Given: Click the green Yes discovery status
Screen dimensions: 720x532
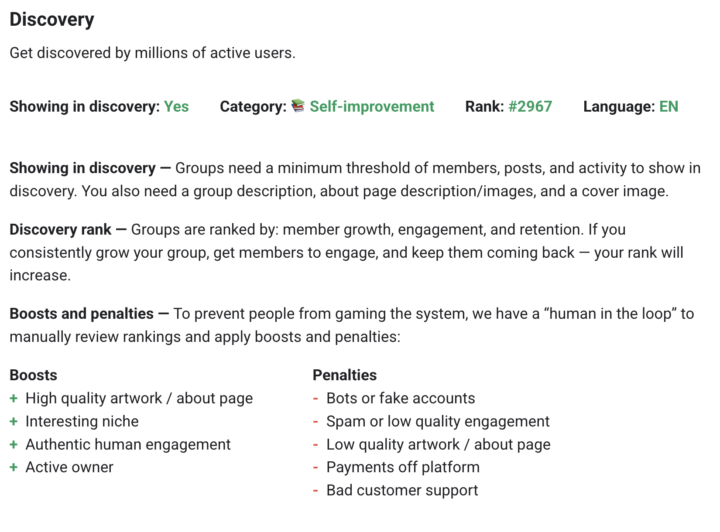Looking at the screenshot, I should (176, 106).
